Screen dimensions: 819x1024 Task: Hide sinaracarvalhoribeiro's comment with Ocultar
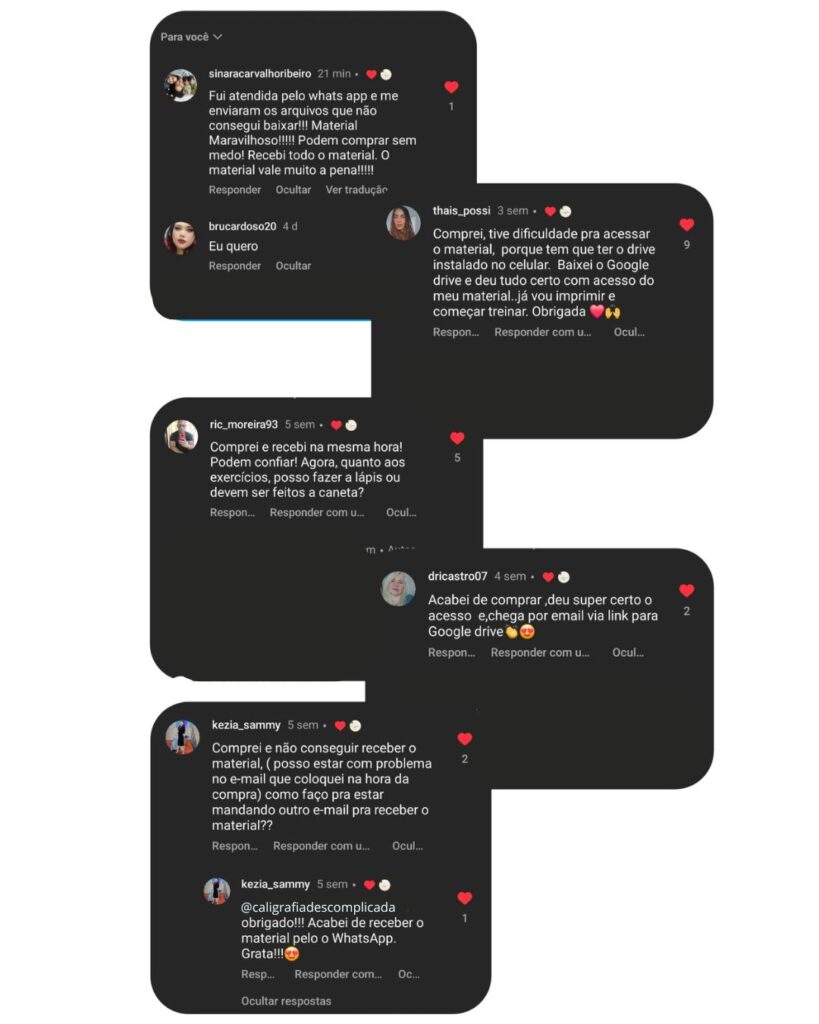(293, 189)
